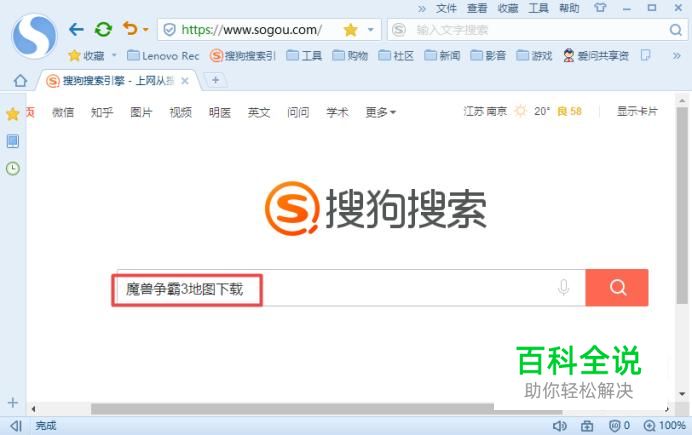Open the 收藏 menu
This screenshot has height=435, width=692.
click(x=508, y=8)
